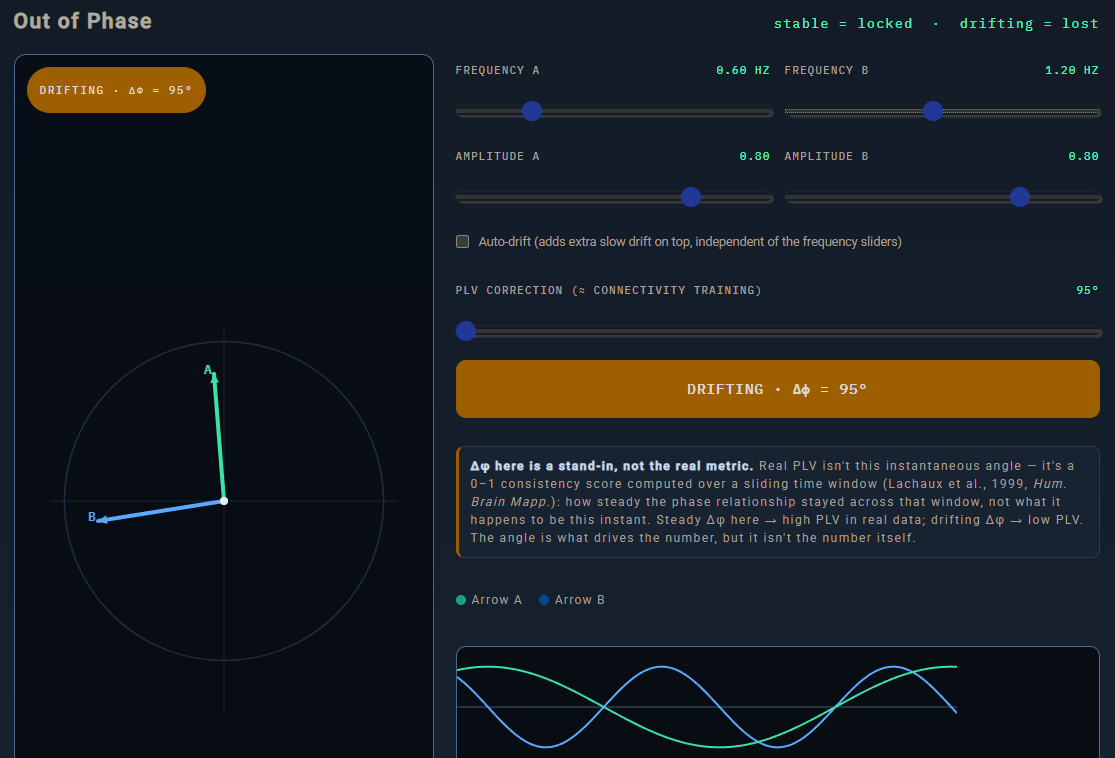Click 'Δφ here is a stand-in' bold note heading
This screenshot has height=758, width=1115.
(x=611, y=466)
